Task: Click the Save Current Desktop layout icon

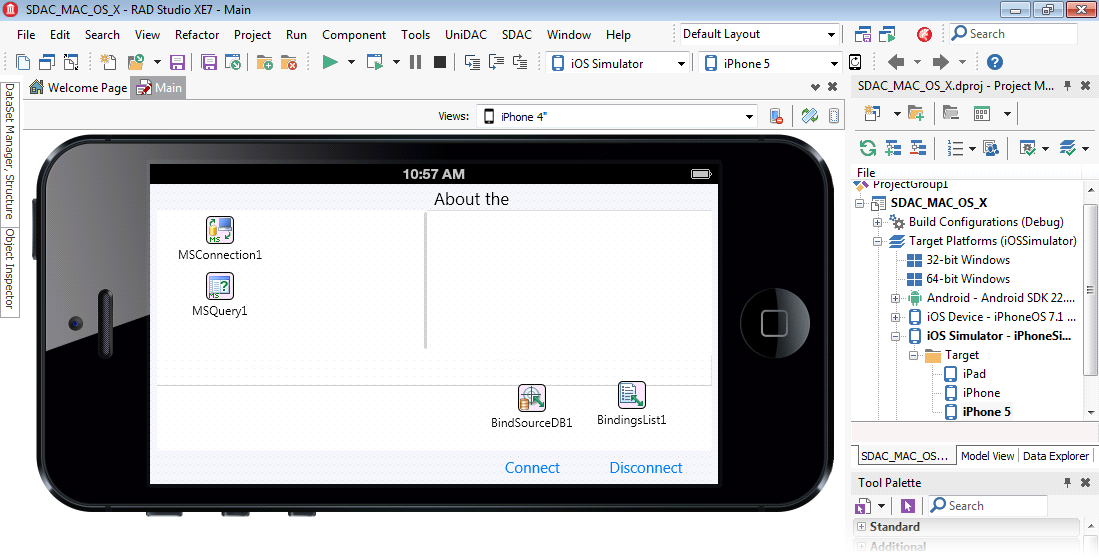Action: [863, 34]
